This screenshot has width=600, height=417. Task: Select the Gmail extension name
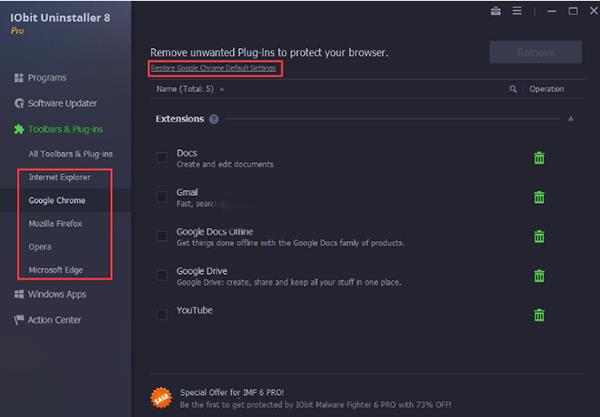(x=187, y=192)
